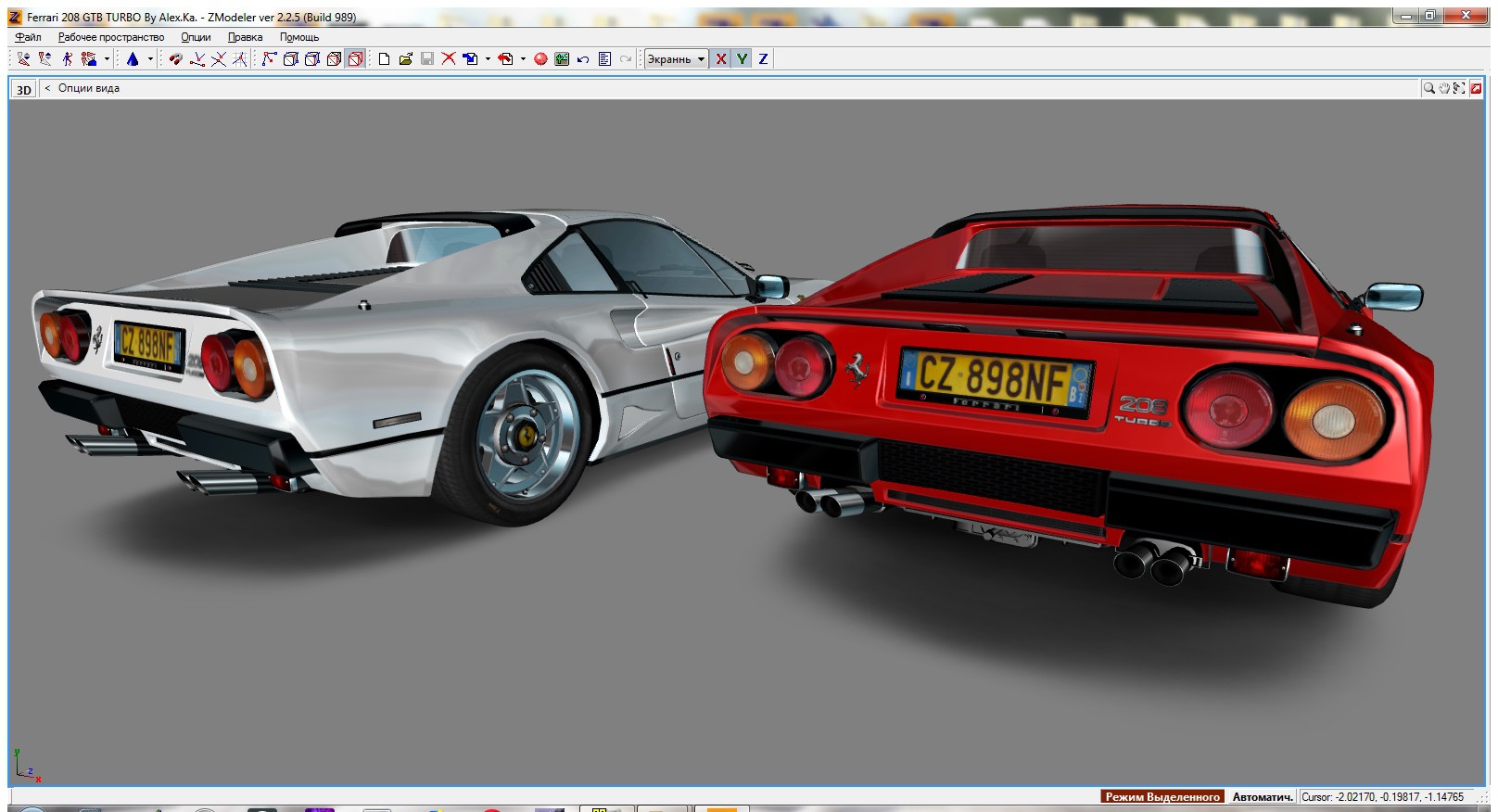Open the textures browser green icon
The image size is (1498, 812).
pyautogui.click(x=562, y=58)
